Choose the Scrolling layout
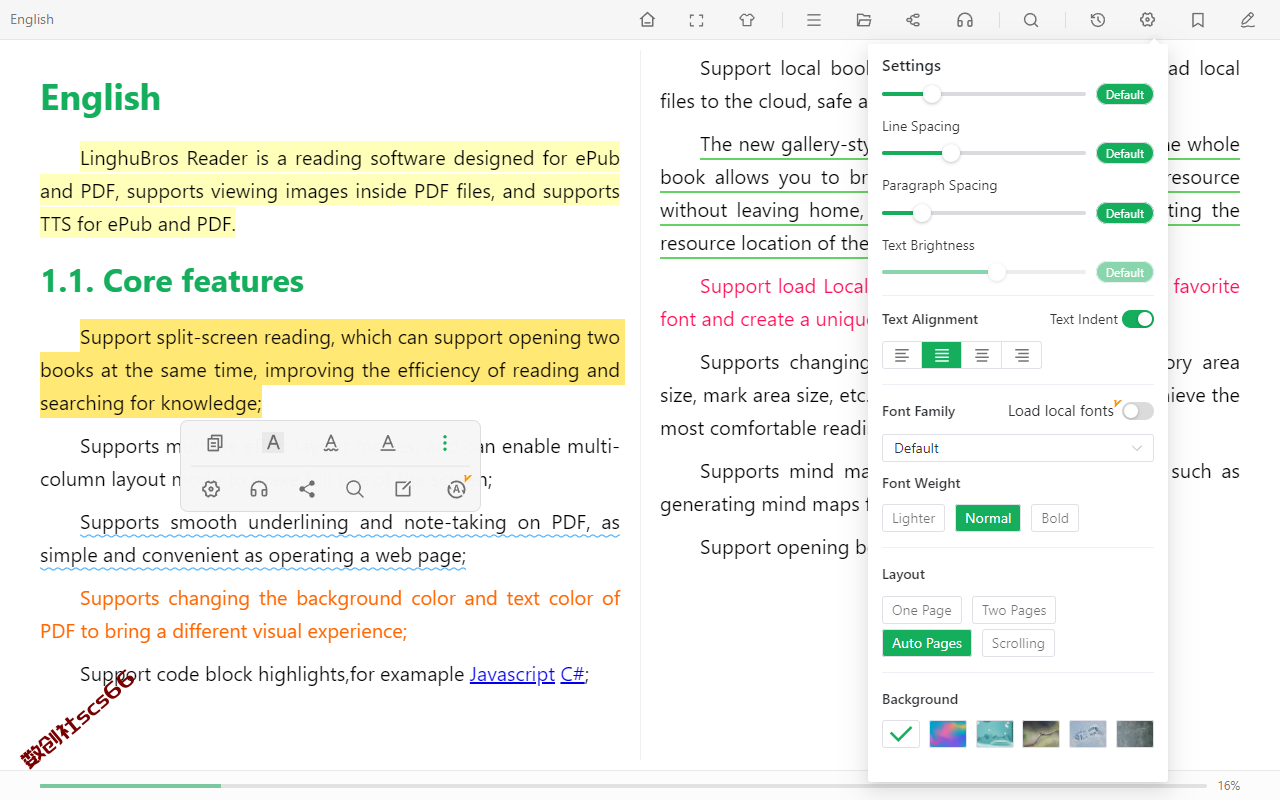Image resolution: width=1280 pixels, height=800 pixels. (1018, 643)
